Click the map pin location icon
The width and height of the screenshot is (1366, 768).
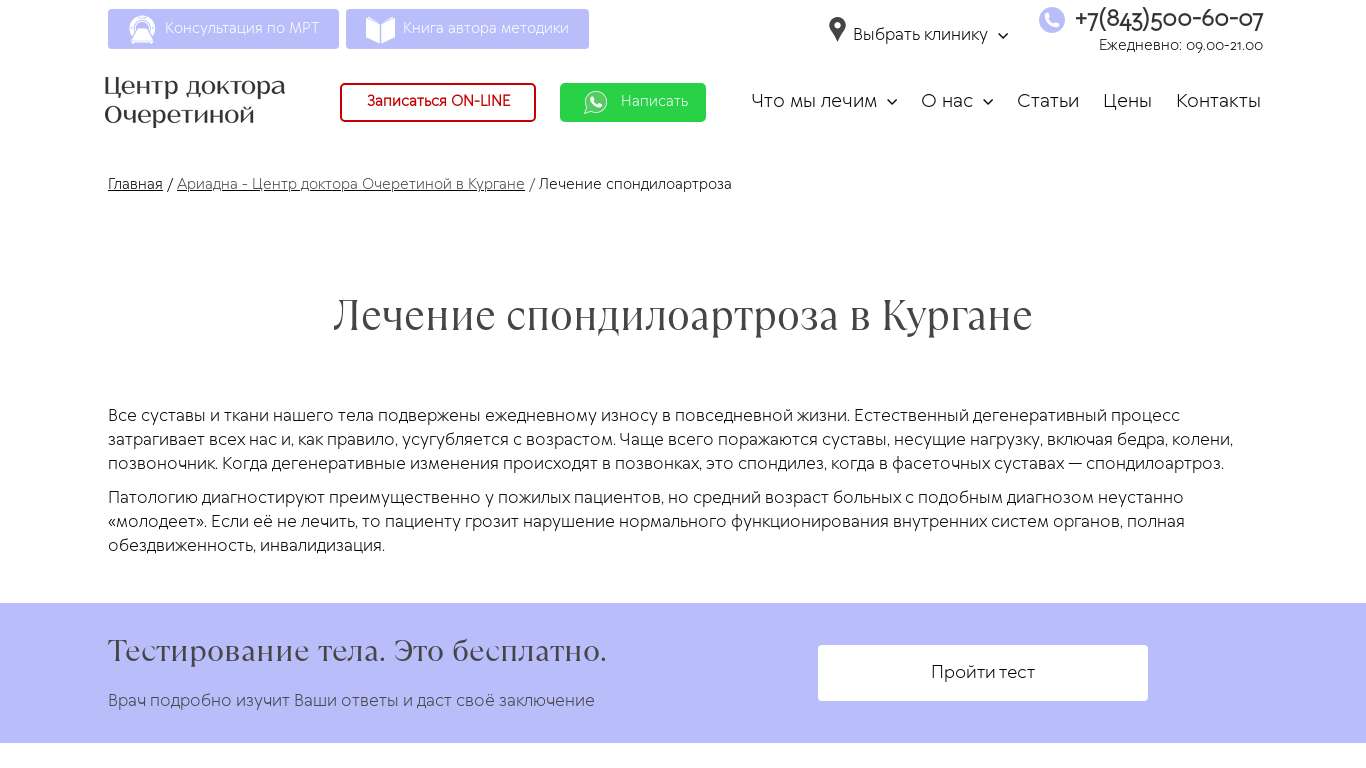coord(837,30)
